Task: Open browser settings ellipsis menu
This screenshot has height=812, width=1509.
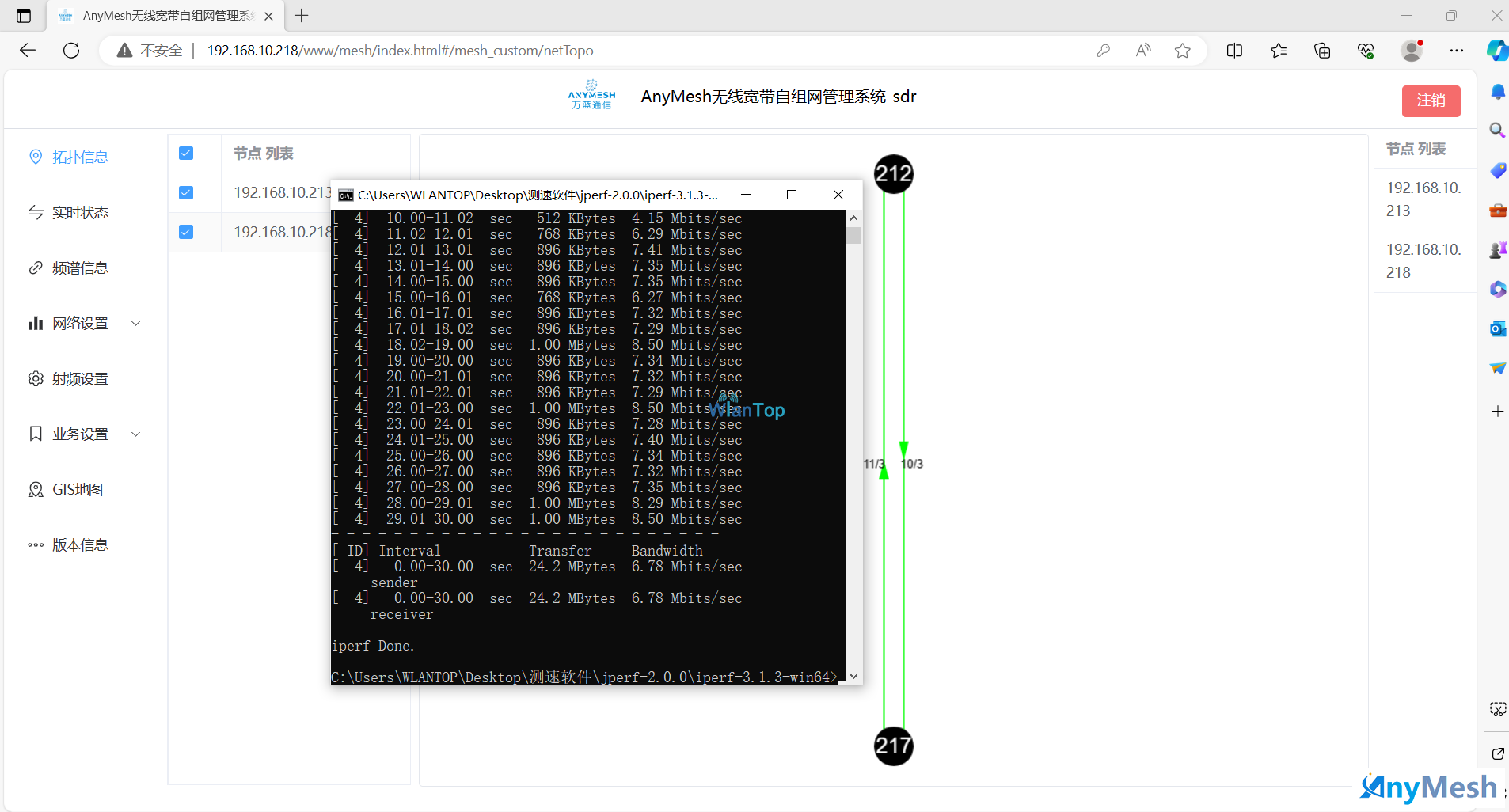Action: click(1457, 51)
